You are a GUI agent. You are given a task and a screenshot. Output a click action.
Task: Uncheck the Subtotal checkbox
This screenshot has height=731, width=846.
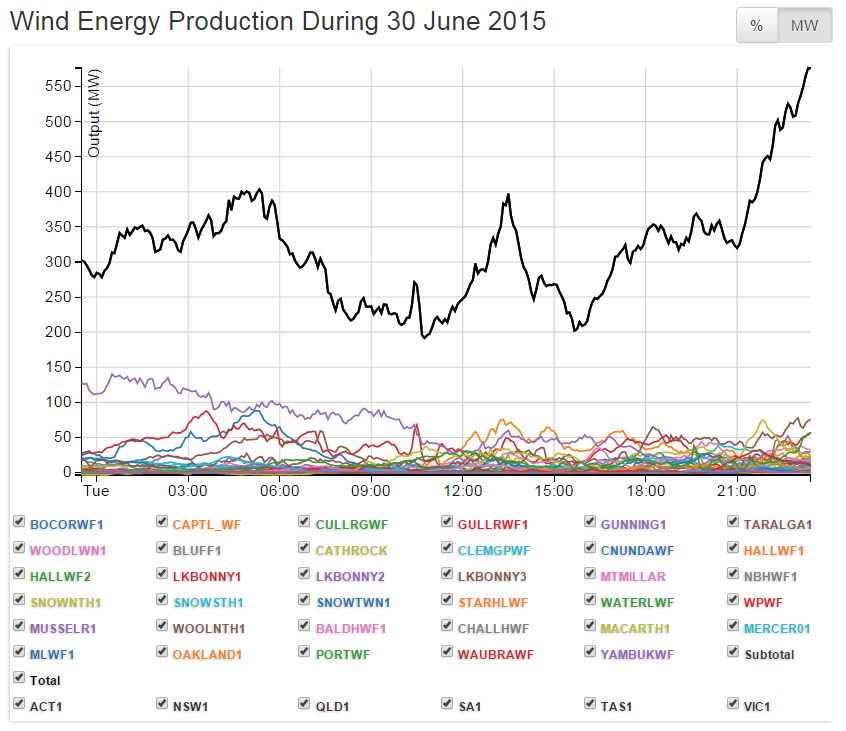[734, 652]
